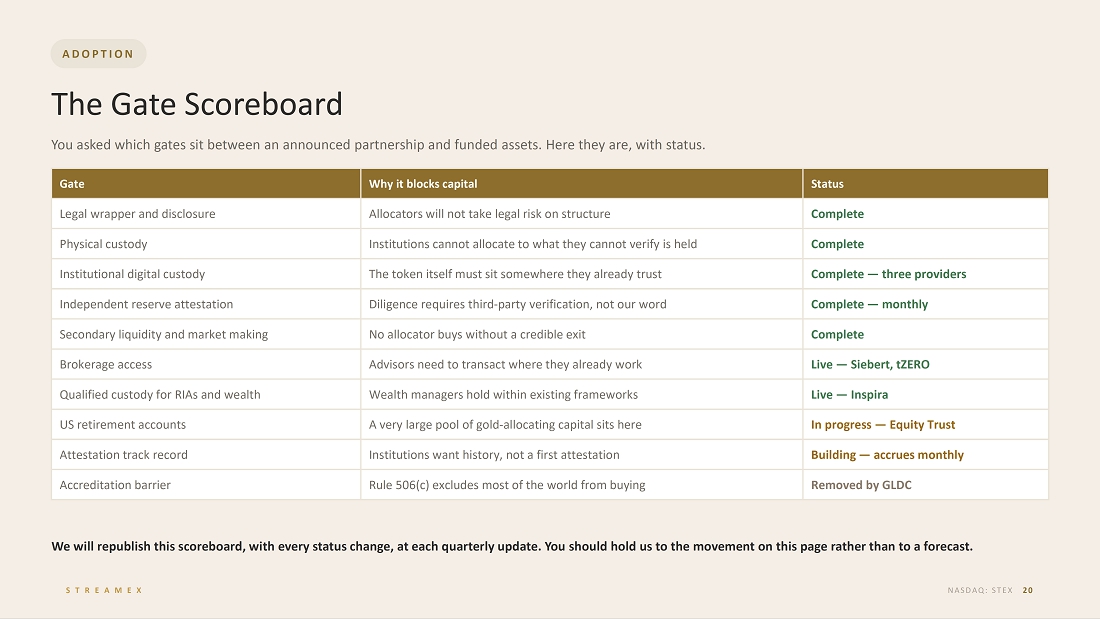Click the Removed by GLDC status
Viewport: 1100px width, 619px height.
coord(861,486)
